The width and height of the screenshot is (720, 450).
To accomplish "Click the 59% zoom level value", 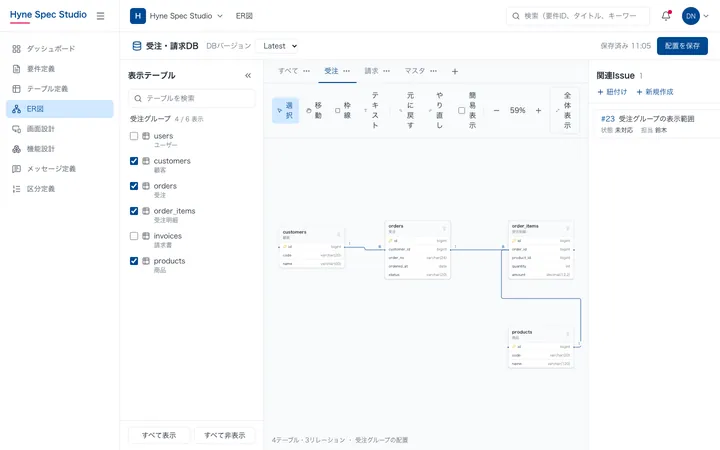I will pos(518,110).
